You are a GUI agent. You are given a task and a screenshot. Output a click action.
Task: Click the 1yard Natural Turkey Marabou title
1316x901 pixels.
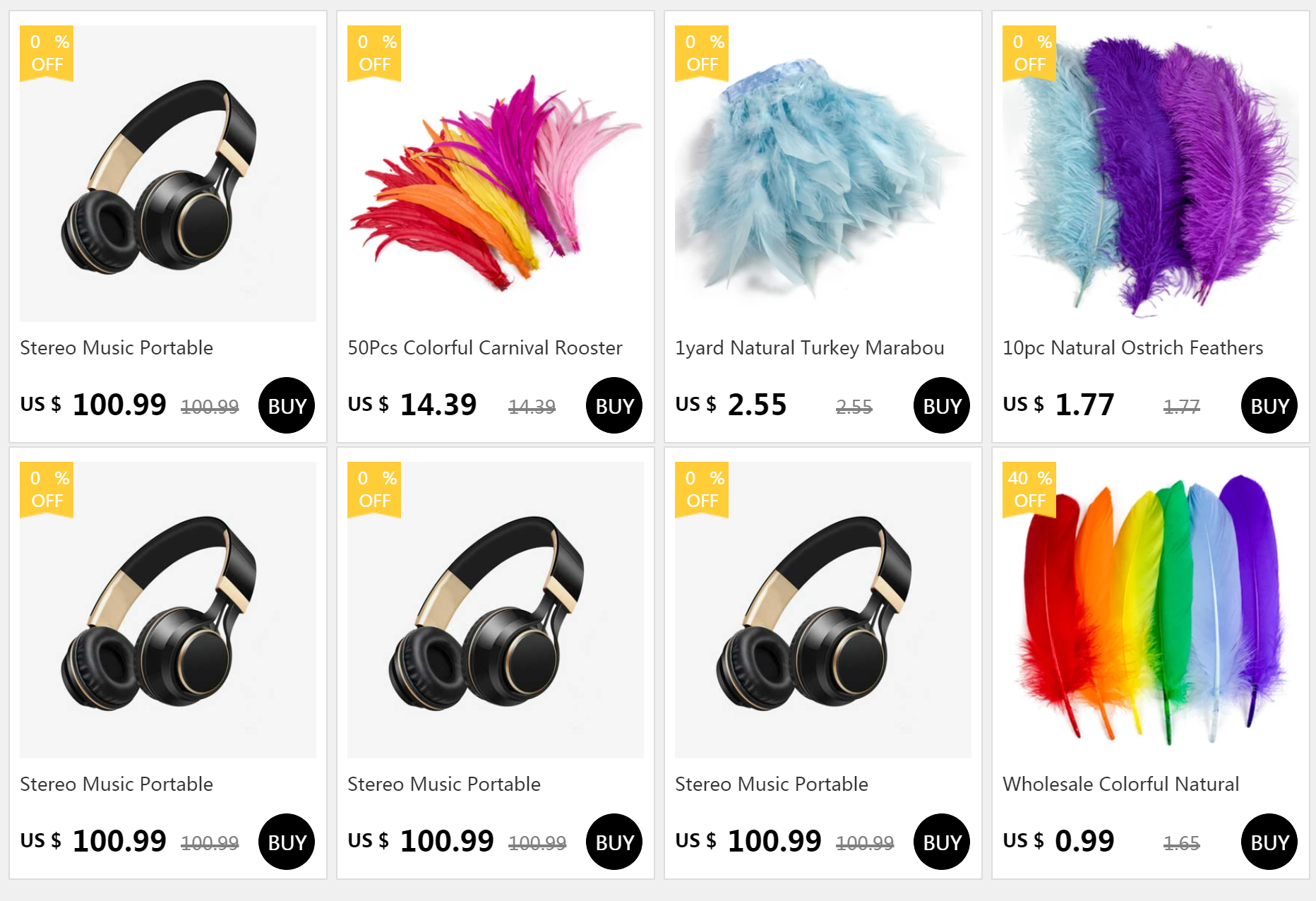[x=810, y=348]
